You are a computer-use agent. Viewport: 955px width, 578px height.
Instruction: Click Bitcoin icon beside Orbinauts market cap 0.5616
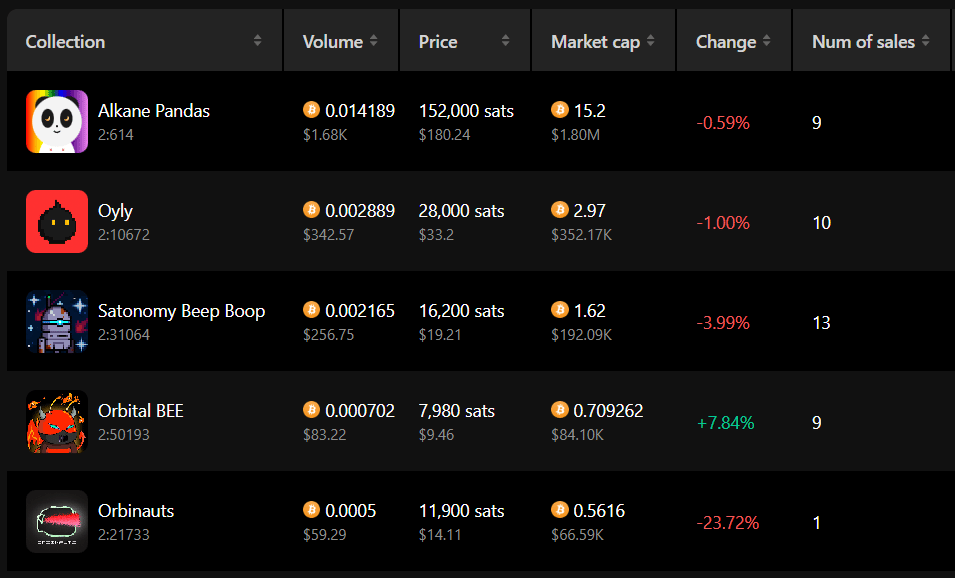560,509
